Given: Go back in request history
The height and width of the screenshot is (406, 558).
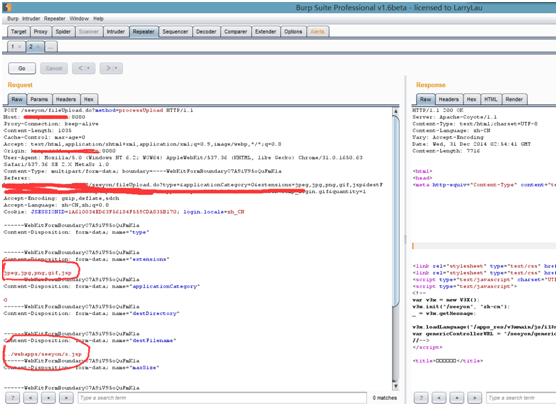Looking at the screenshot, I should (x=80, y=68).
